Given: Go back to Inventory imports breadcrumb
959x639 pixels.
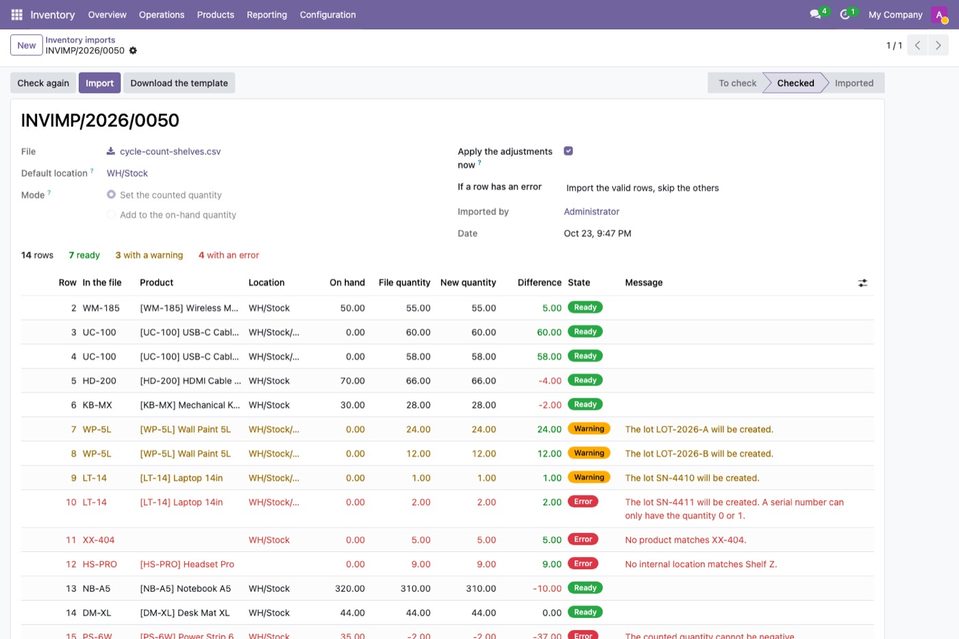Looking at the screenshot, I should (x=80, y=40).
